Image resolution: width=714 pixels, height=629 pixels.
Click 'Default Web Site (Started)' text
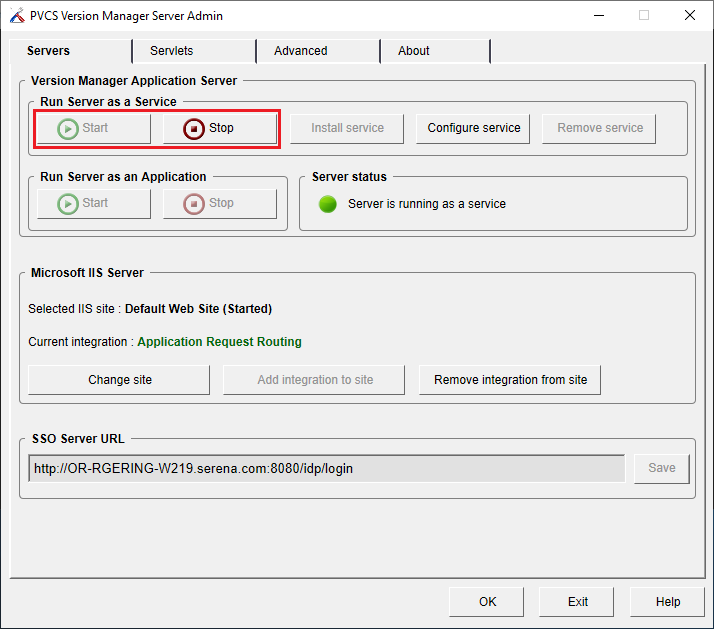pos(199,309)
